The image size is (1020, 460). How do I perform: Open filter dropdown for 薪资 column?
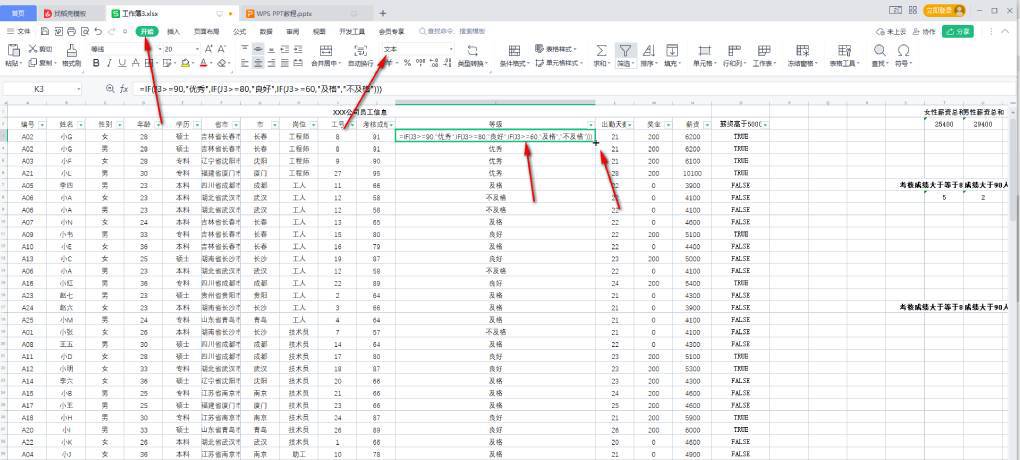706,124
